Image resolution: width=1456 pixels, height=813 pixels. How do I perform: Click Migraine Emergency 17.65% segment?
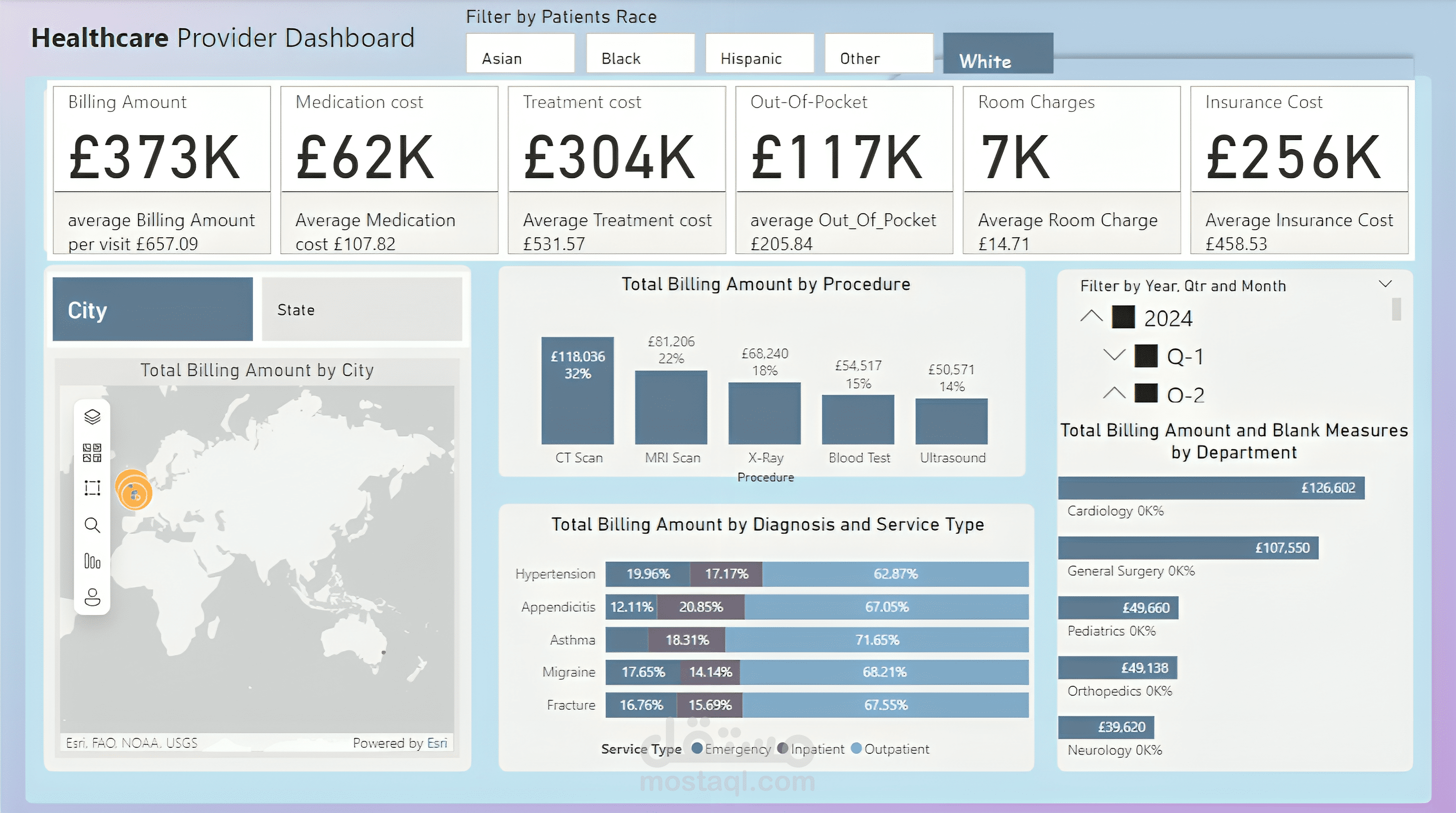[x=643, y=672]
